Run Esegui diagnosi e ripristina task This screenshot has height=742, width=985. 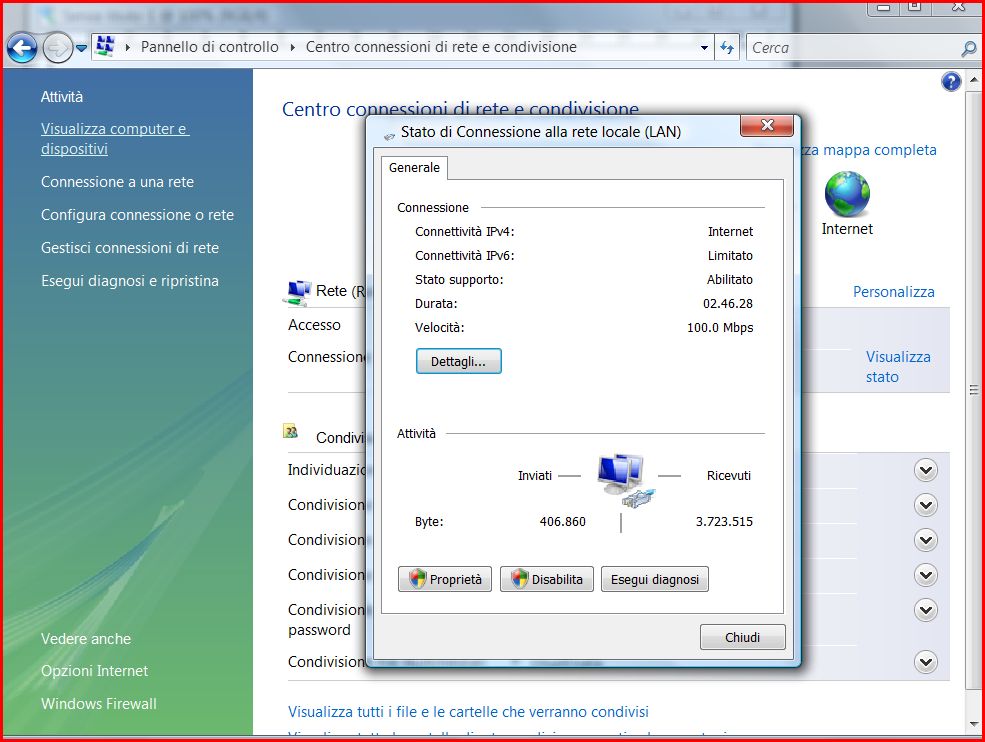[130, 281]
